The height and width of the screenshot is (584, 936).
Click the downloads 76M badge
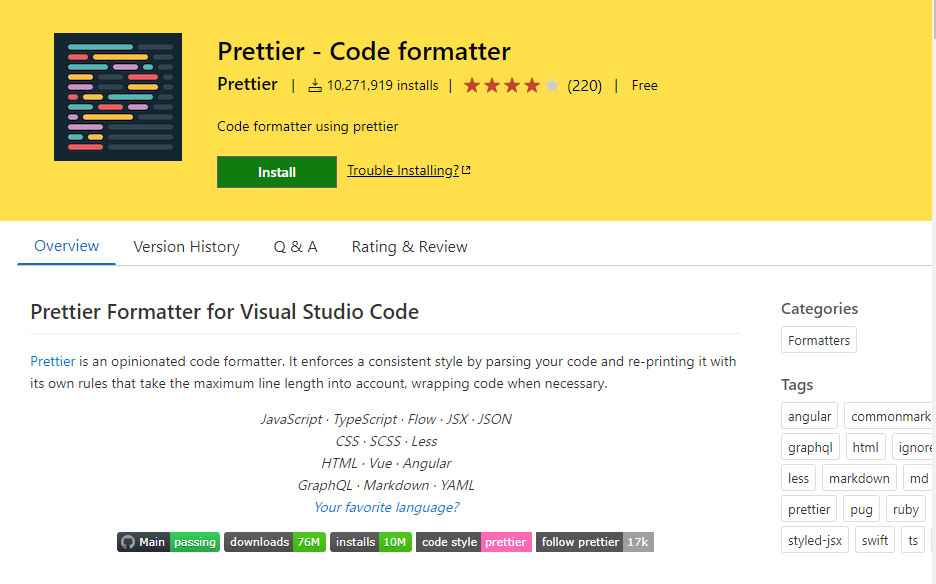click(x=275, y=542)
